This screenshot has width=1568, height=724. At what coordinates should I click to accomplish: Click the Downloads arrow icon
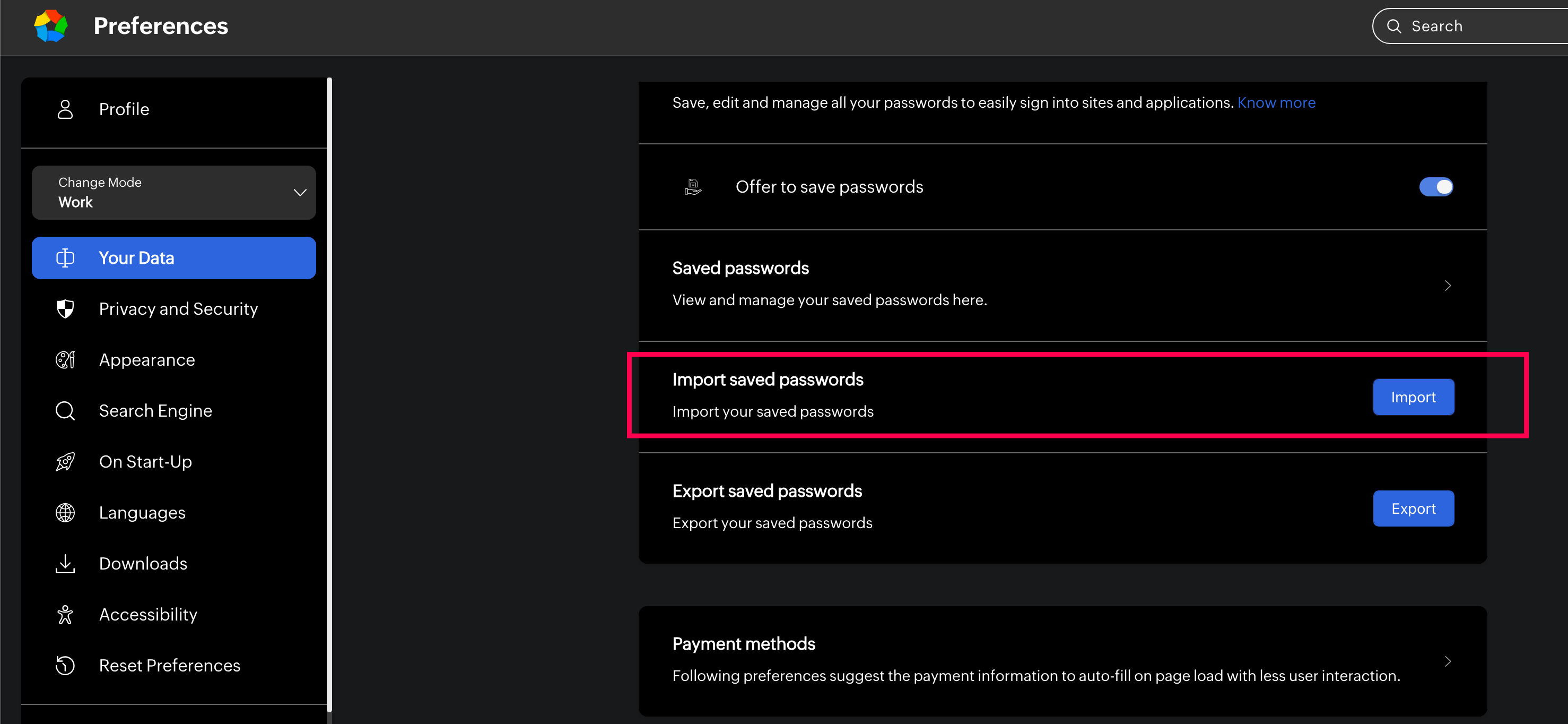65,564
